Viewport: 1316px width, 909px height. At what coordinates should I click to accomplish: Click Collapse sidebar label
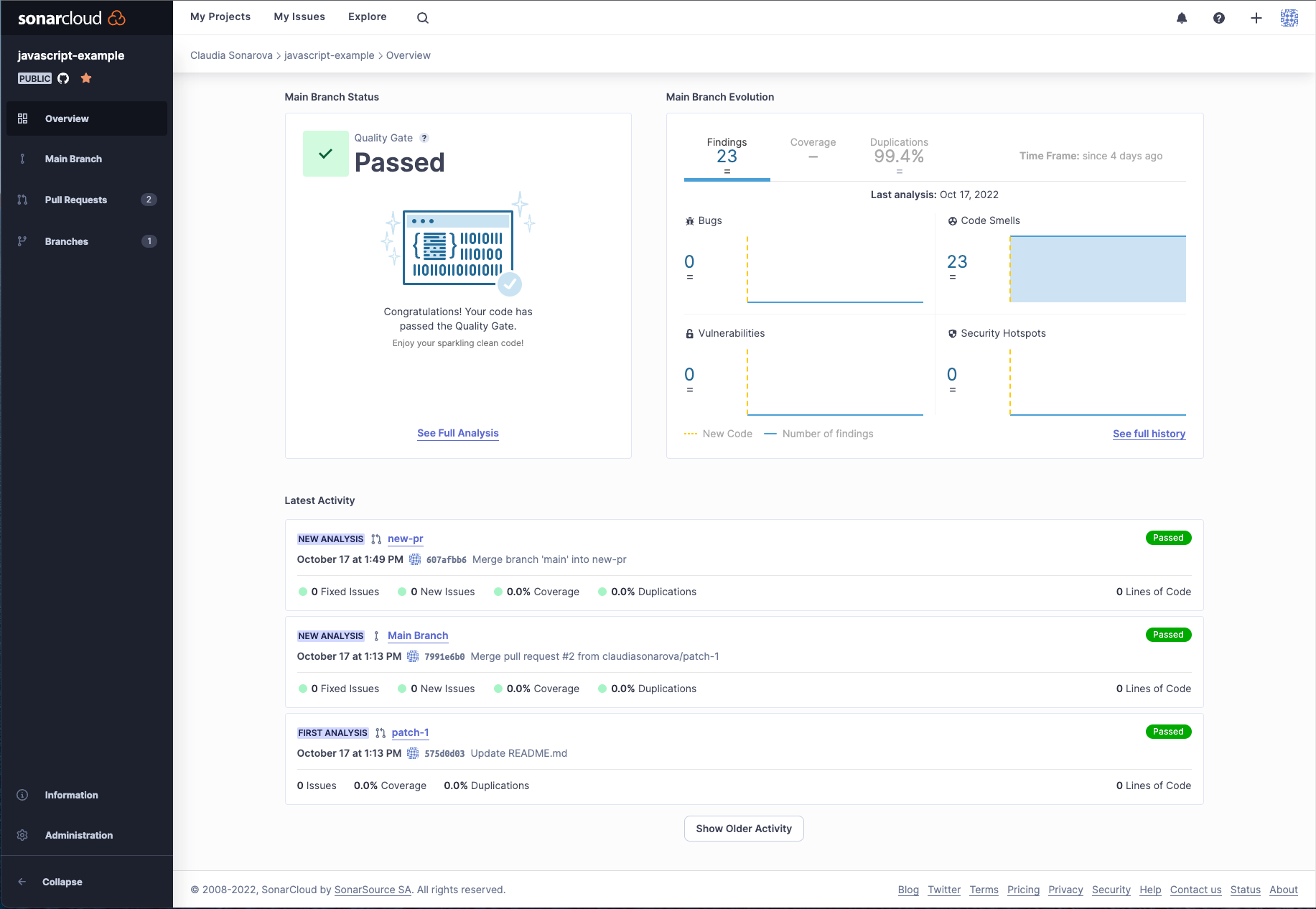[x=62, y=882]
